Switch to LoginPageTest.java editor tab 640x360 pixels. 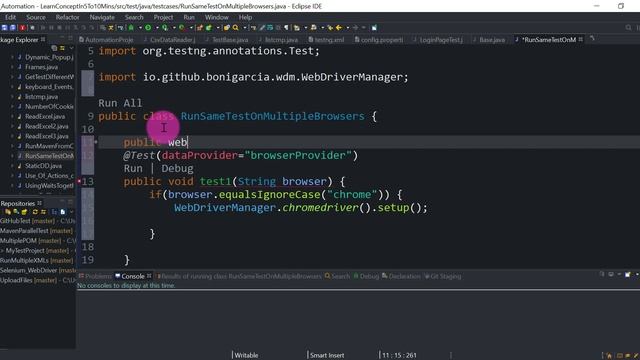pyautogui.click(x=438, y=40)
